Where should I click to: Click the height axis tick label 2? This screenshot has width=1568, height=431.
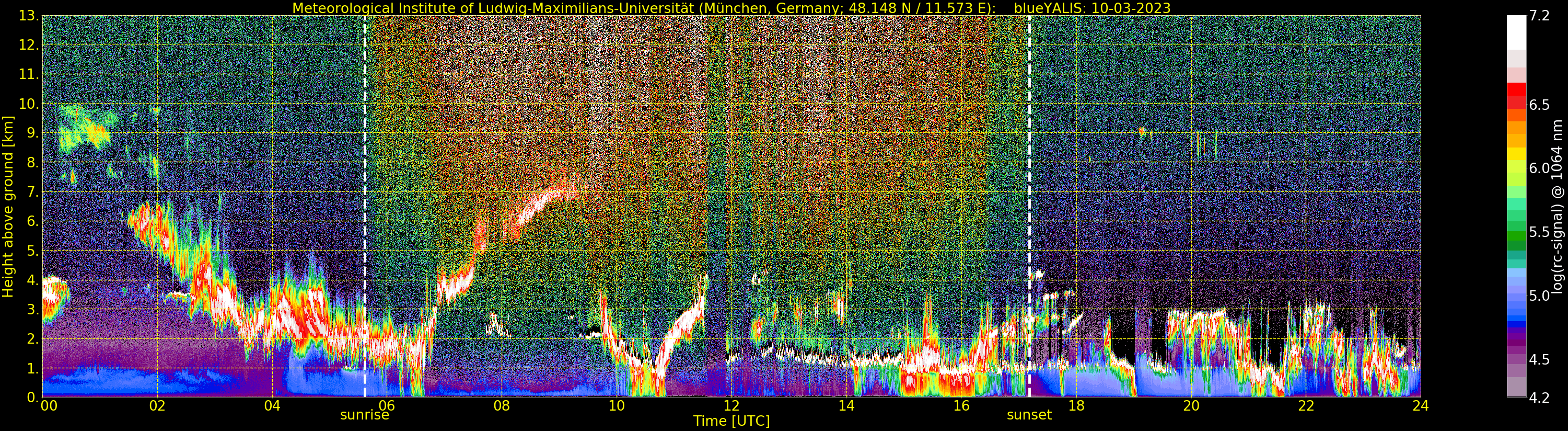(32, 339)
